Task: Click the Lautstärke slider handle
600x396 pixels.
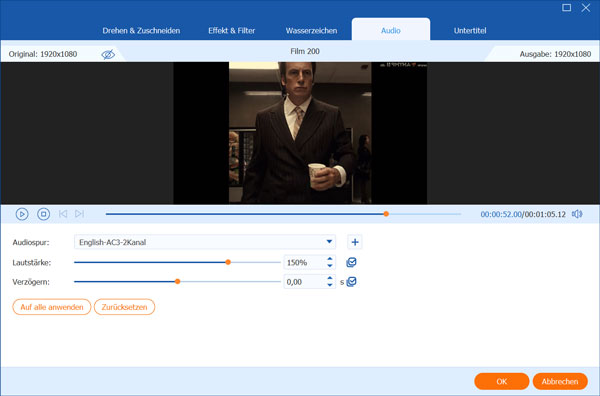Action: click(228, 262)
